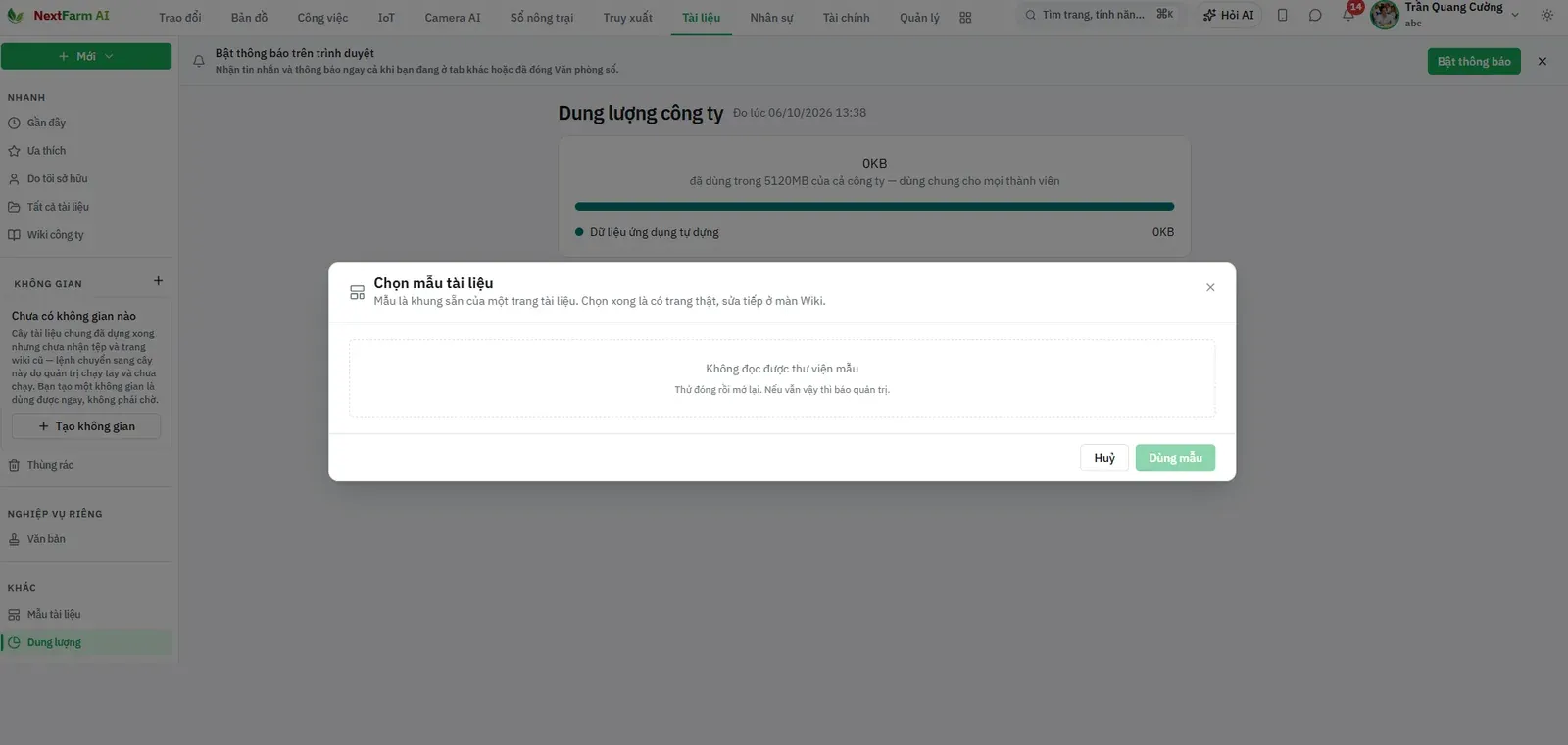Open the Trao đổi tab

point(180,18)
